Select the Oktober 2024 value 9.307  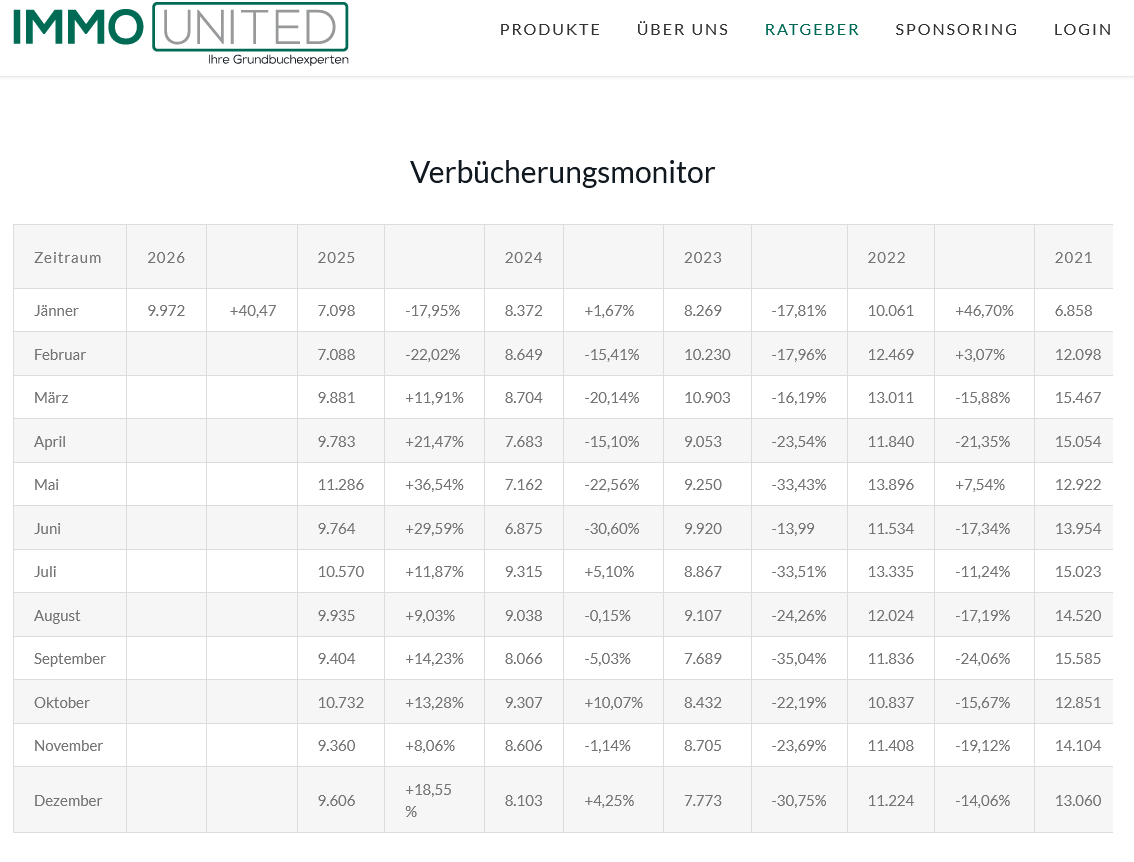(x=524, y=703)
